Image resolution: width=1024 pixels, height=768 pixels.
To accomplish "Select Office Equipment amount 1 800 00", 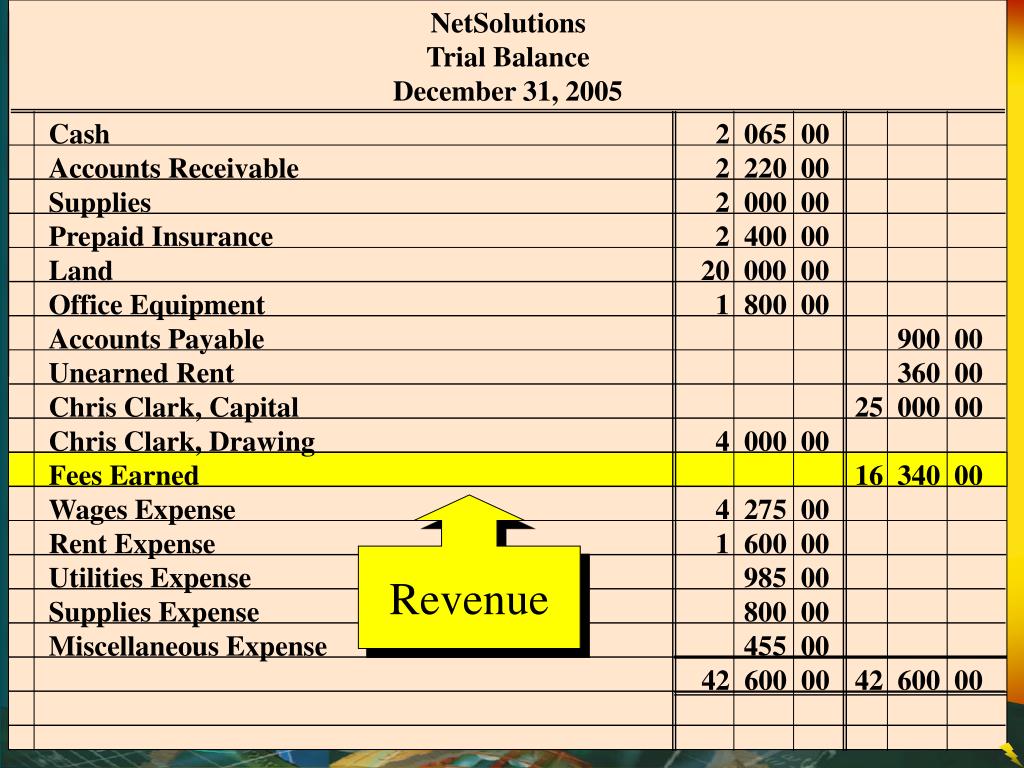I will point(772,305).
